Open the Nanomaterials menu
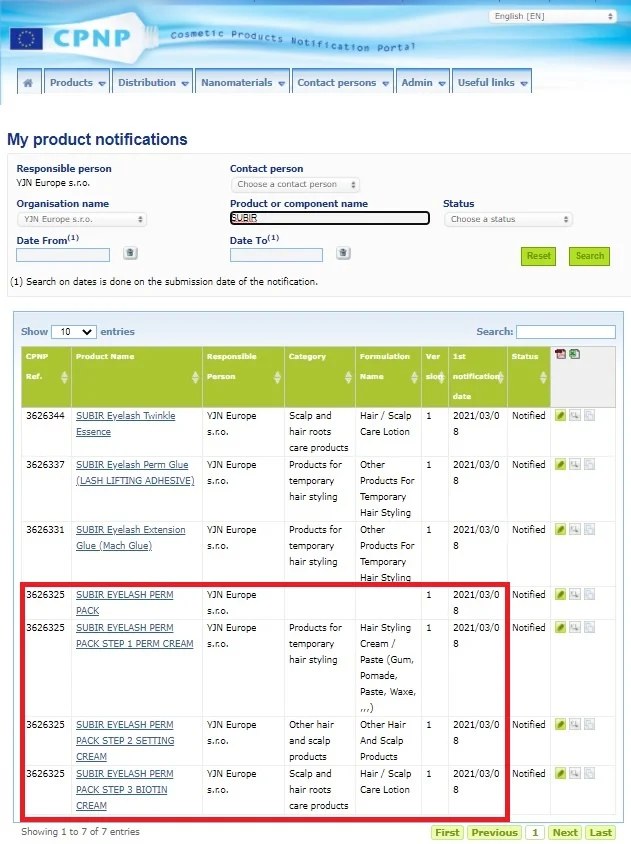 coord(243,82)
